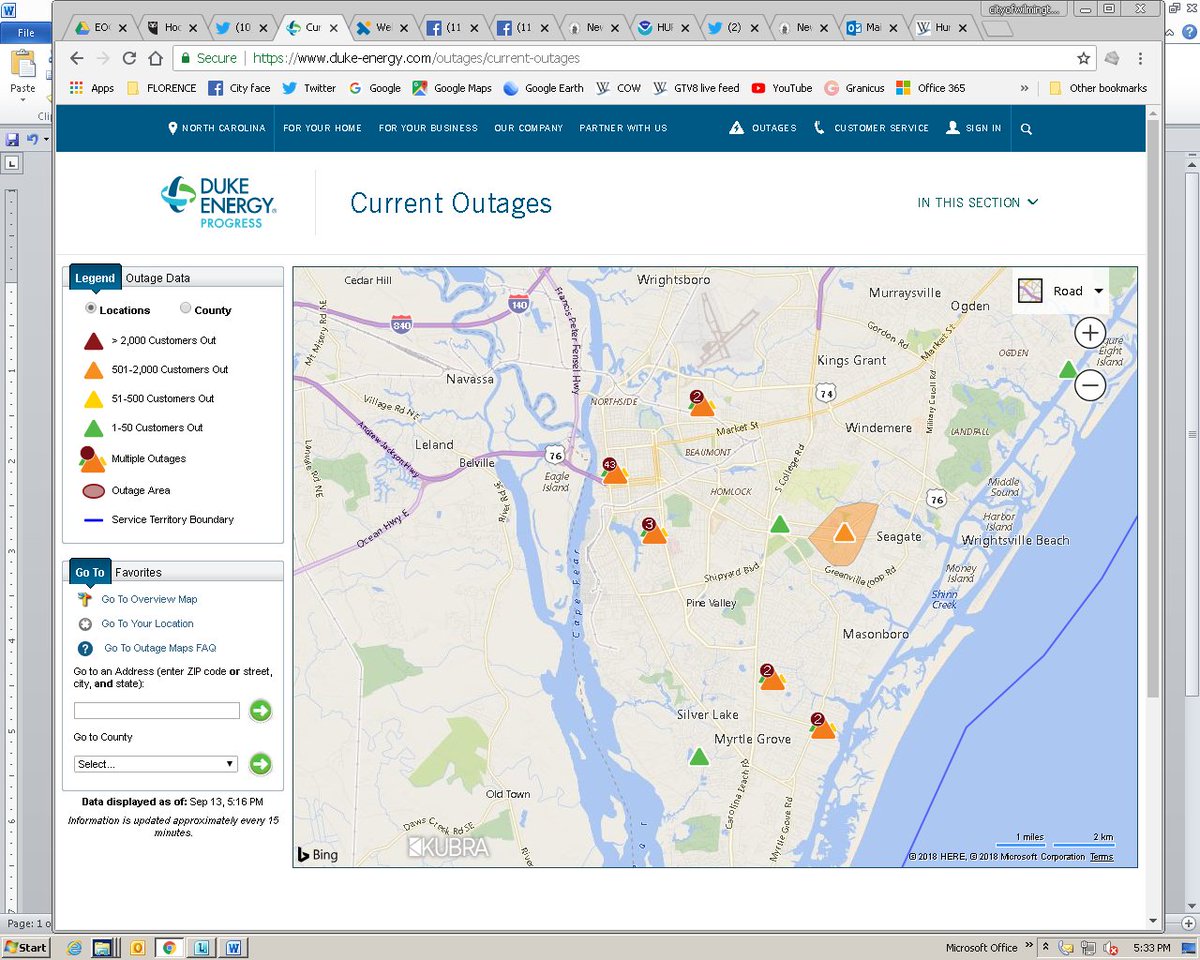Click green outage triangle near S College Rd
The height and width of the screenshot is (960, 1200).
(779, 524)
